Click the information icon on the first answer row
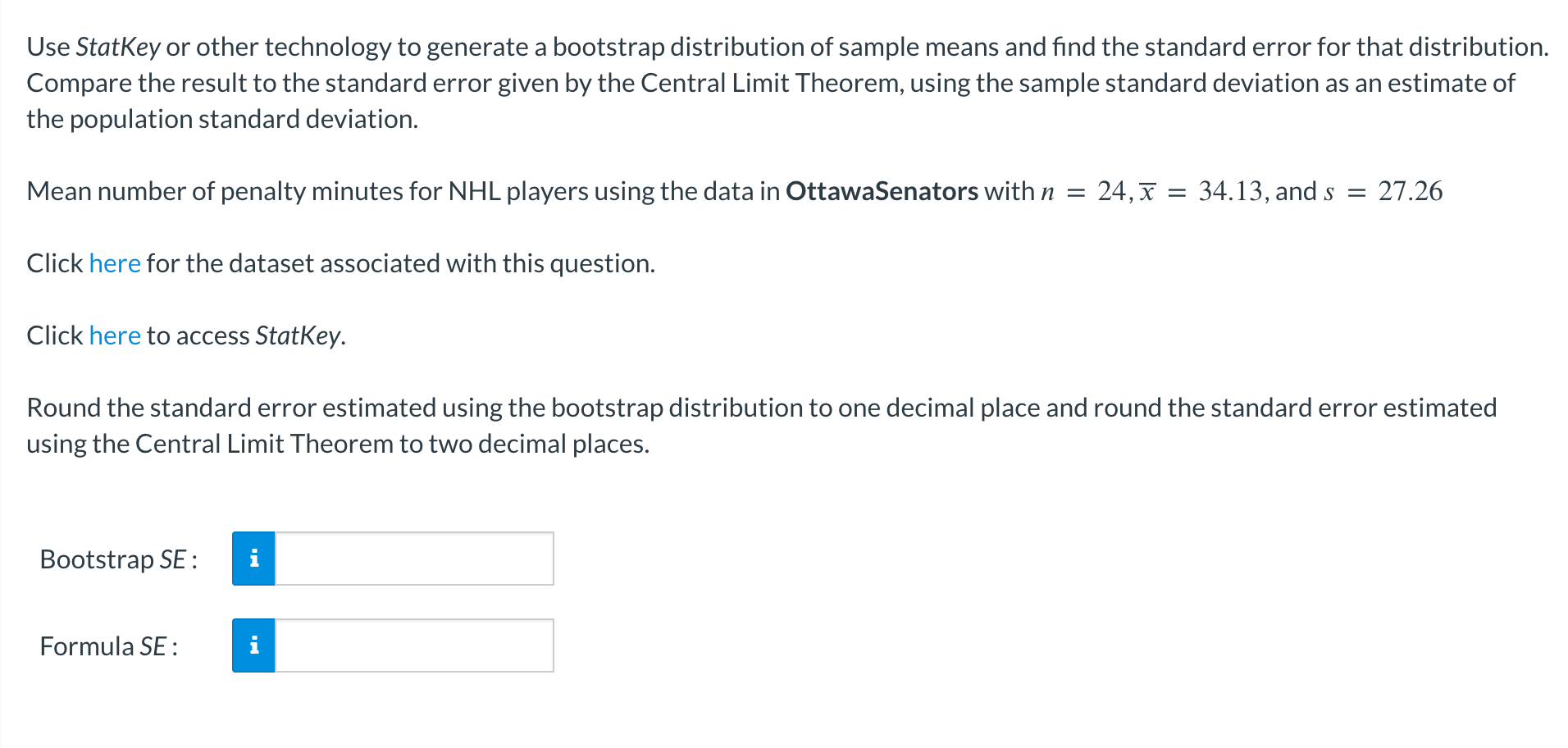 click(254, 559)
